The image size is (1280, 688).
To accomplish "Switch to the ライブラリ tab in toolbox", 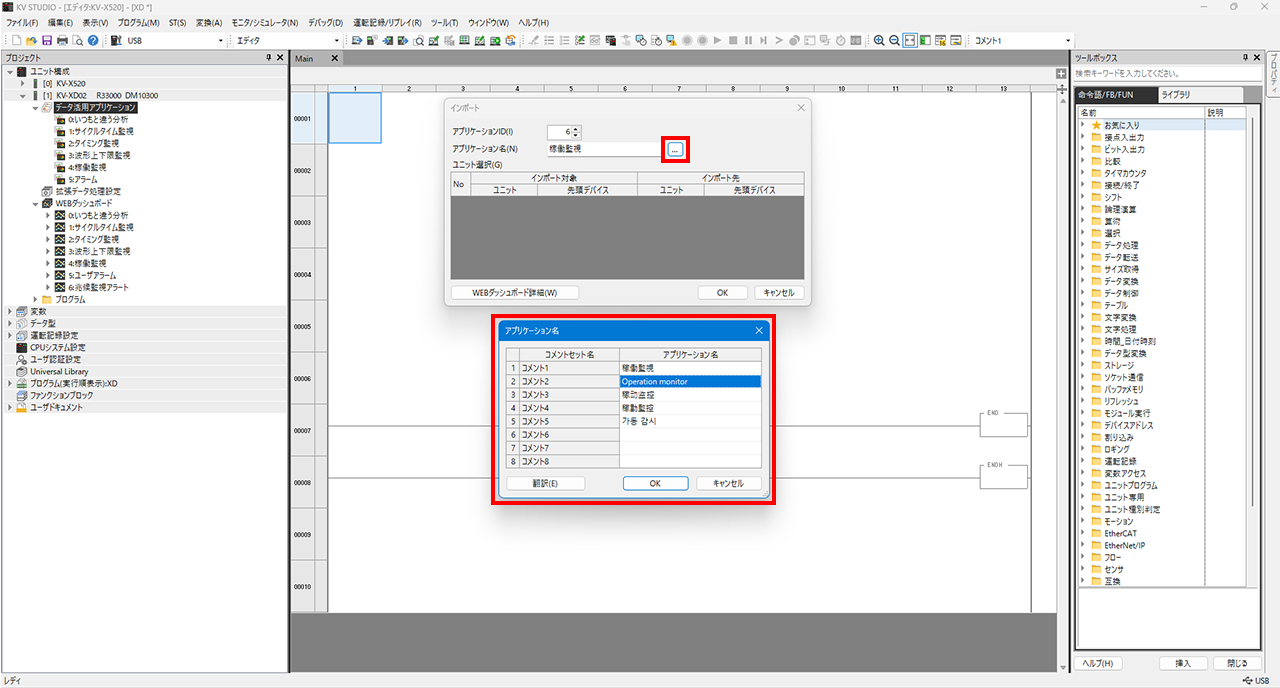I will coord(1175,95).
